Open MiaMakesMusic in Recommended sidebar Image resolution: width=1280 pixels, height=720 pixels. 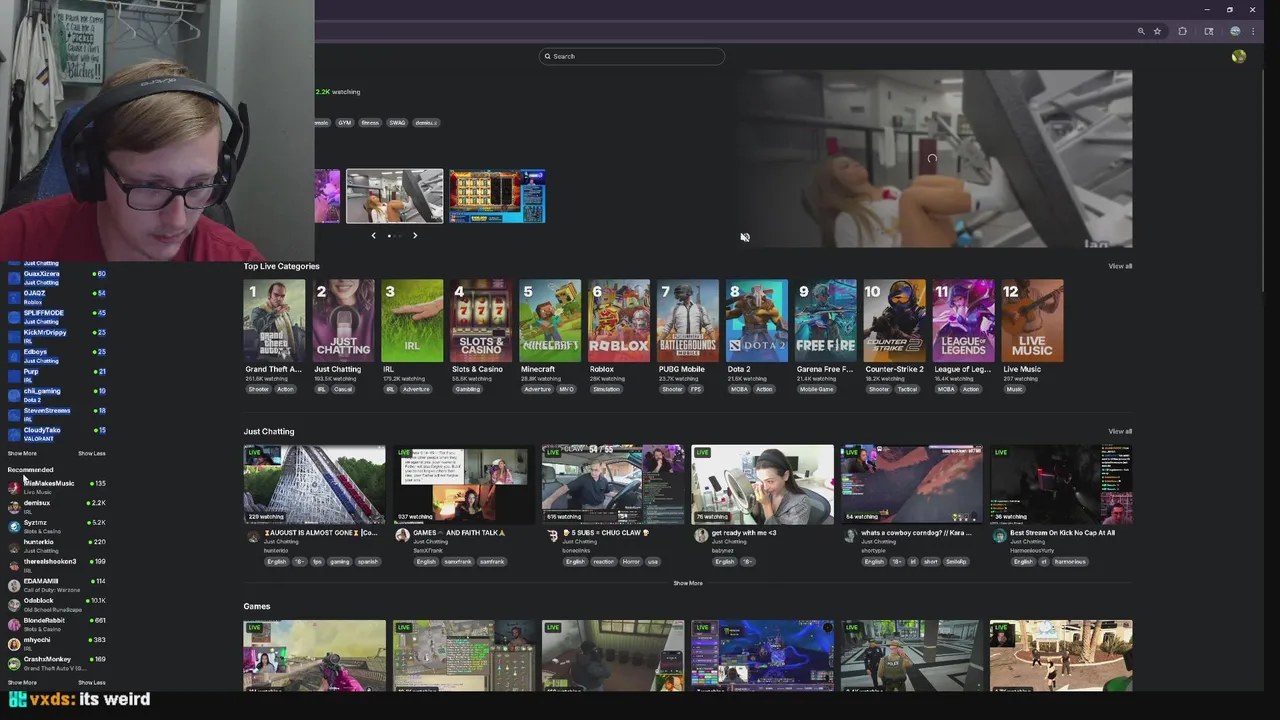click(57, 487)
